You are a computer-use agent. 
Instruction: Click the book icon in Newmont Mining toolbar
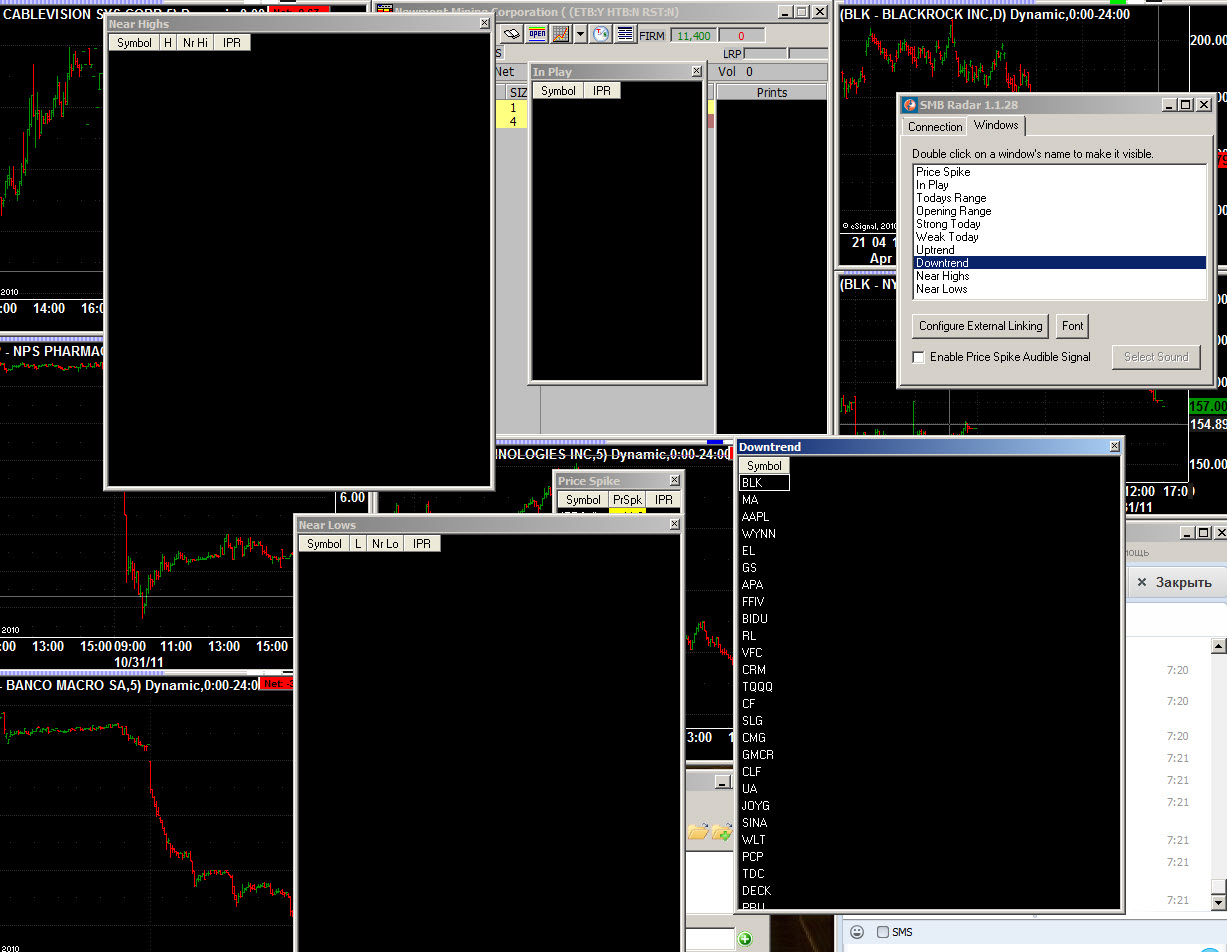[x=512, y=34]
